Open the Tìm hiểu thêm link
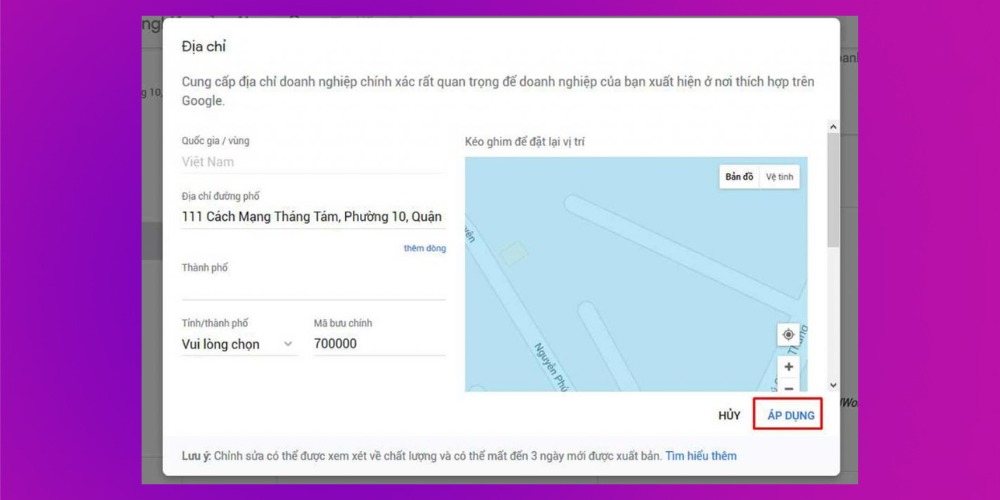The image size is (1000, 500). coord(700,456)
